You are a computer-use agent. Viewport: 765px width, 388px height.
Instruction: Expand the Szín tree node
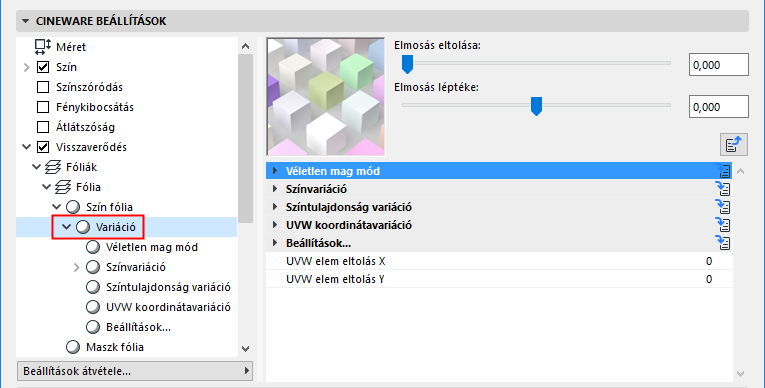click(27, 67)
